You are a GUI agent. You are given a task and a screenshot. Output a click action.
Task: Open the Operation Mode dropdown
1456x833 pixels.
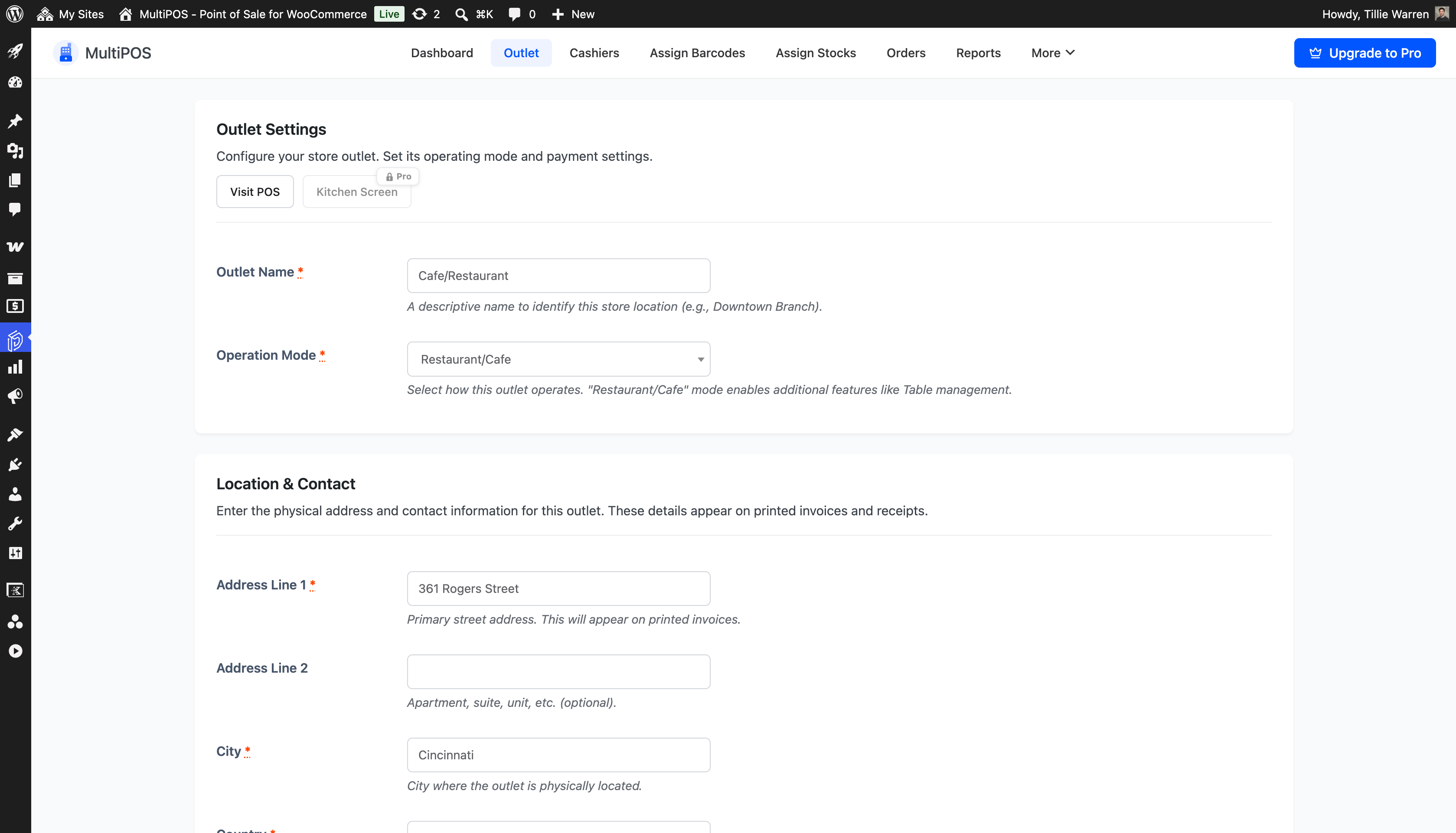[558, 359]
